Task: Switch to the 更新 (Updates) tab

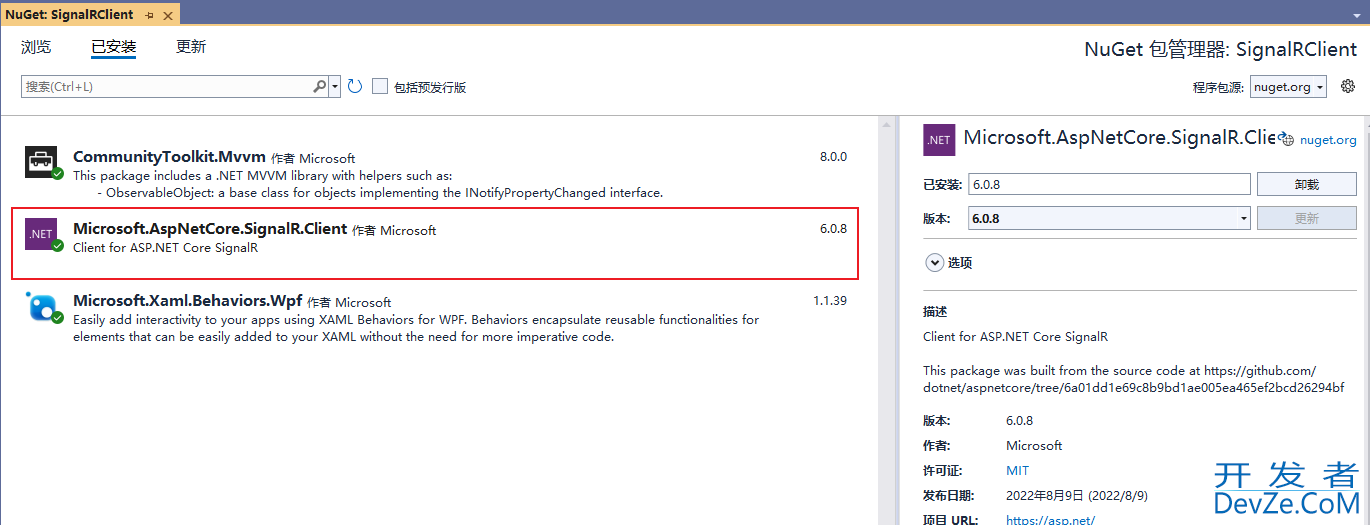Action: [191, 47]
